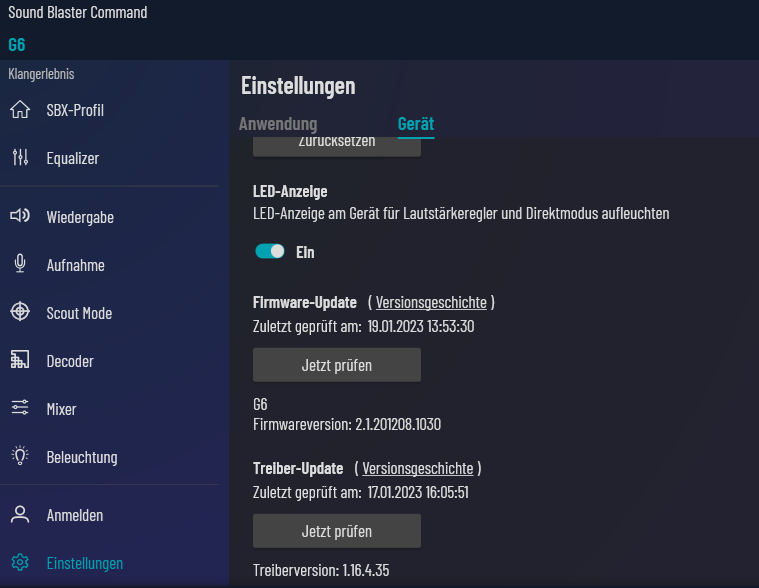Click the firmware date 19.01.2023 13:53:30
Image resolution: width=759 pixels, height=588 pixels.
[x=421, y=326]
